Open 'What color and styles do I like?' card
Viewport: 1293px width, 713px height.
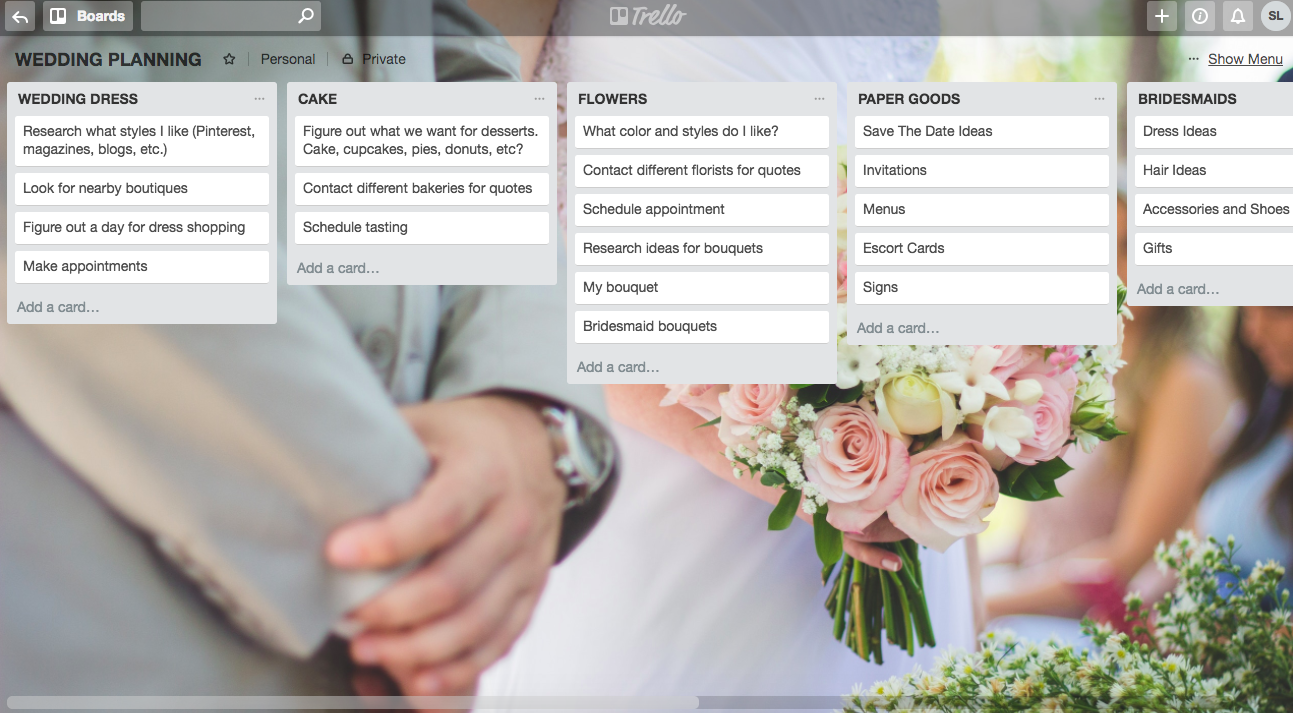tap(702, 131)
